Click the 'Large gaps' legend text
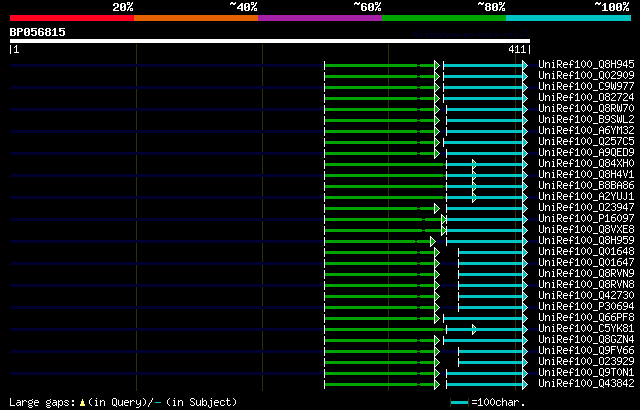Screen dimensions: 640x410 click(42, 402)
